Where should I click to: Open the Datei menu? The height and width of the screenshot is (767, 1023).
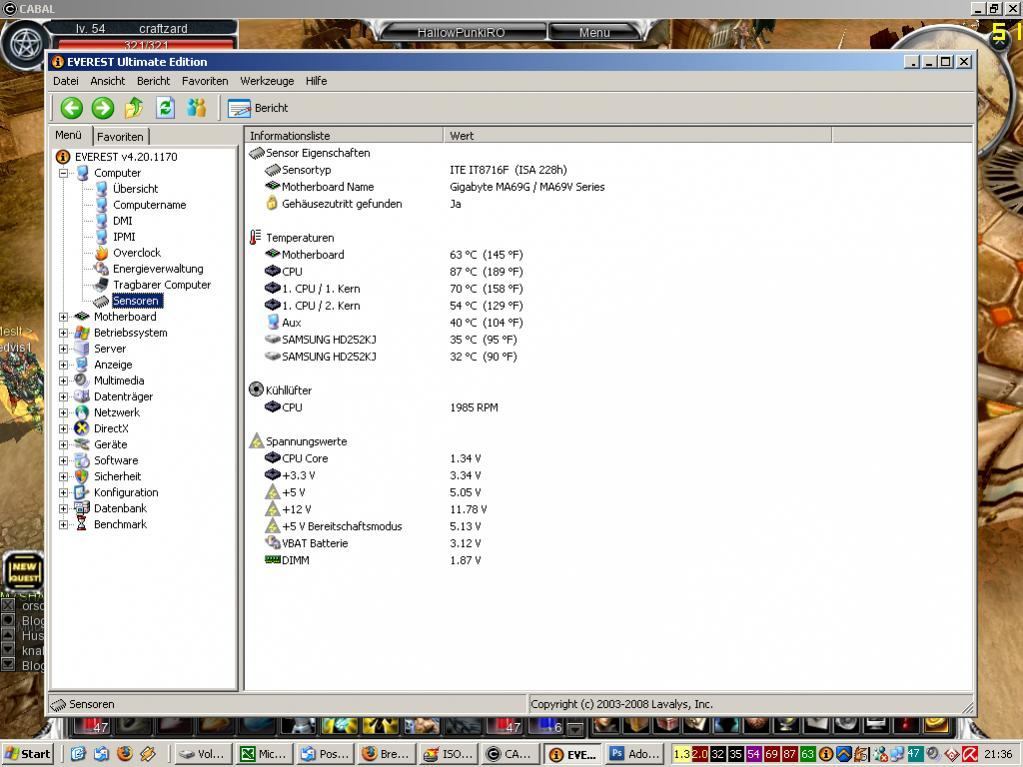pos(65,81)
